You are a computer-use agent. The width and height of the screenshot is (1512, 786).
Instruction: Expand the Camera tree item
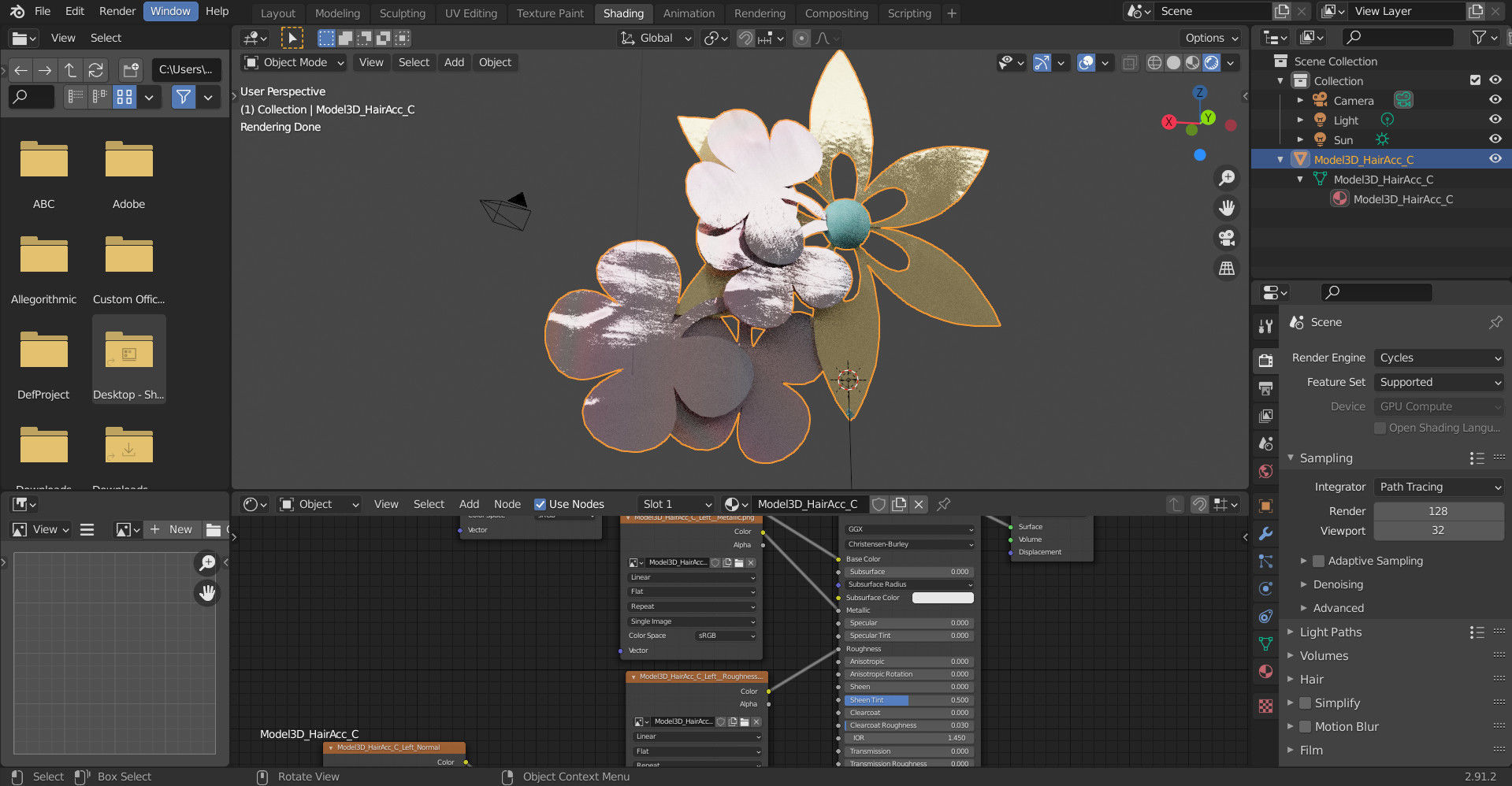(x=1300, y=100)
